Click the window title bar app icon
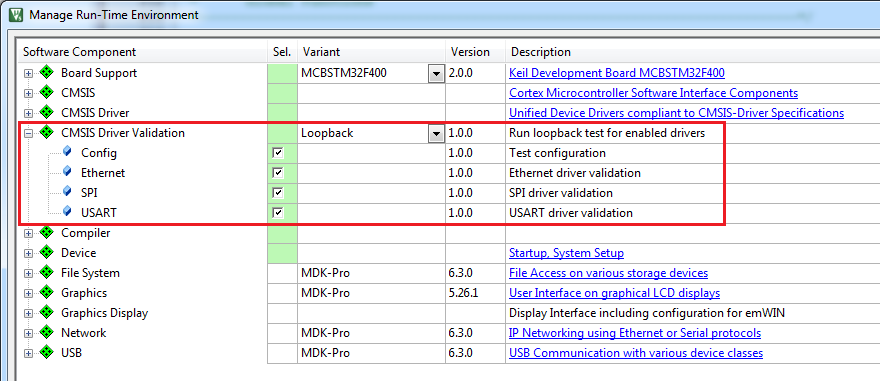The width and height of the screenshot is (880, 381). coord(17,15)
